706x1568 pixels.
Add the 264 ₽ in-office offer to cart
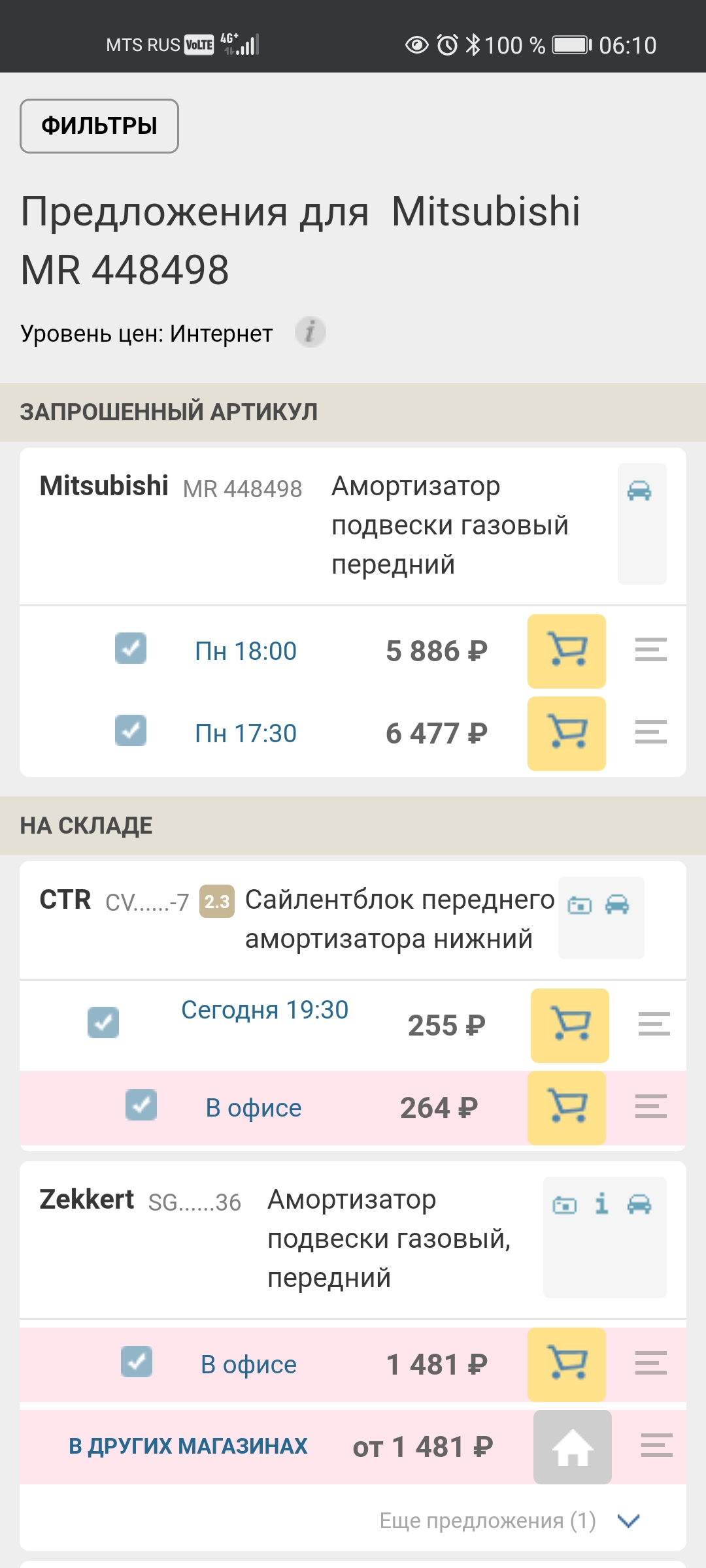tap(566, 1107)
